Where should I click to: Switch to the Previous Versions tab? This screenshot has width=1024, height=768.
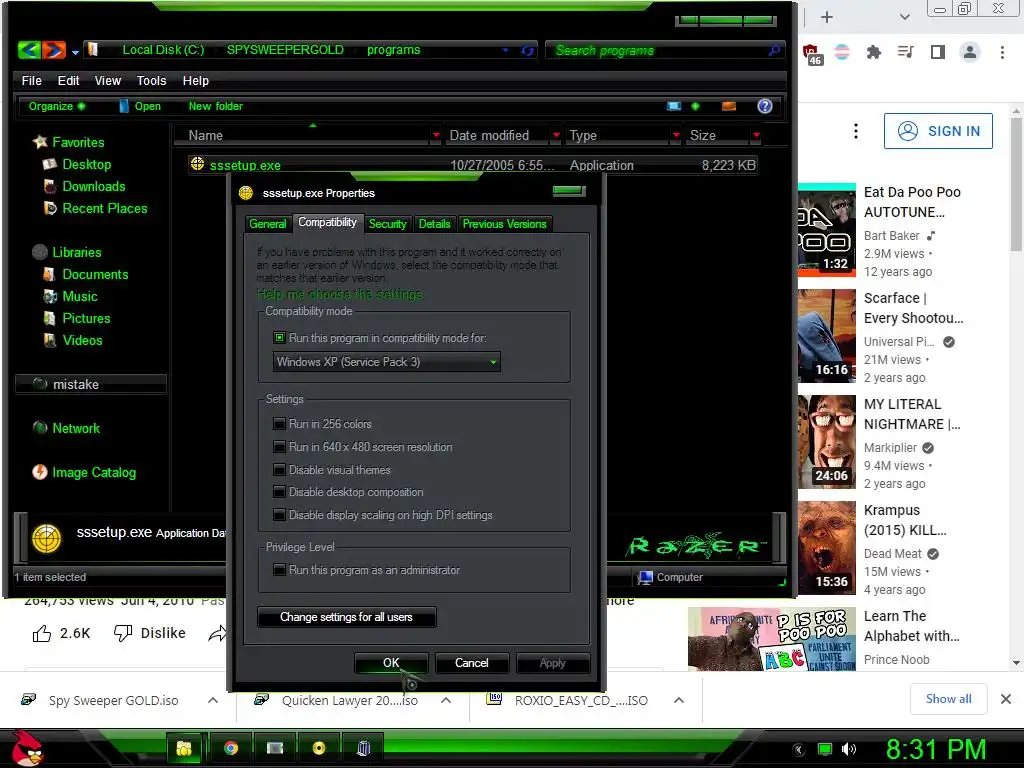pos(504,224)
